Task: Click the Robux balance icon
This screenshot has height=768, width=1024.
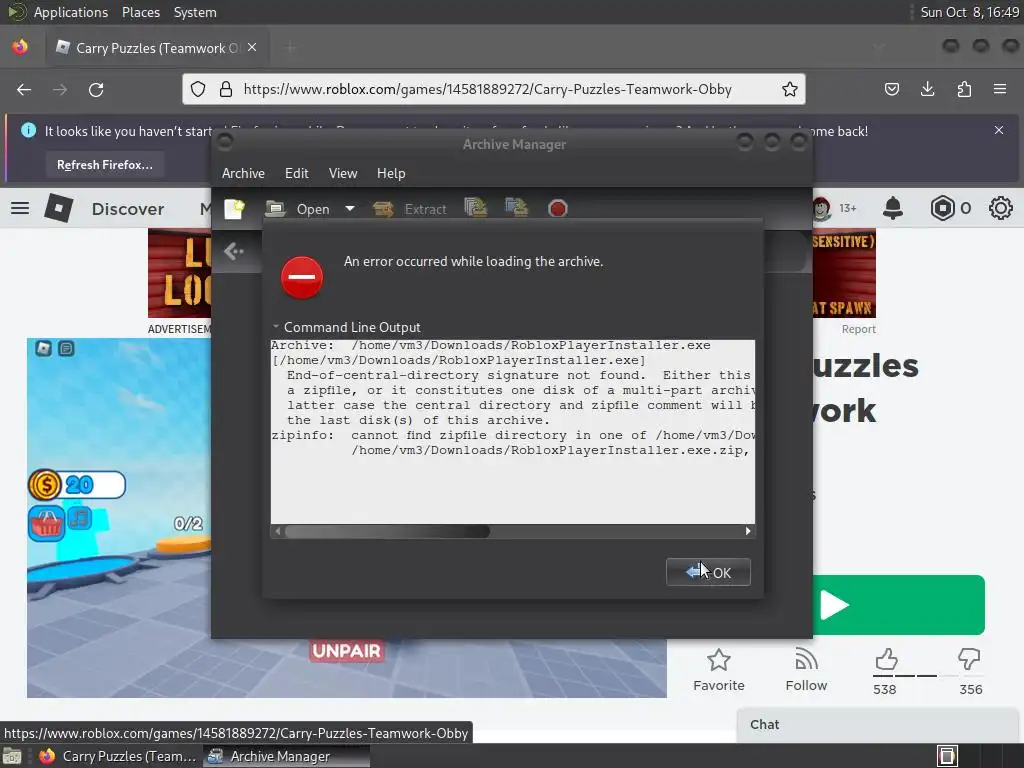Action: [x=942, y=208]
